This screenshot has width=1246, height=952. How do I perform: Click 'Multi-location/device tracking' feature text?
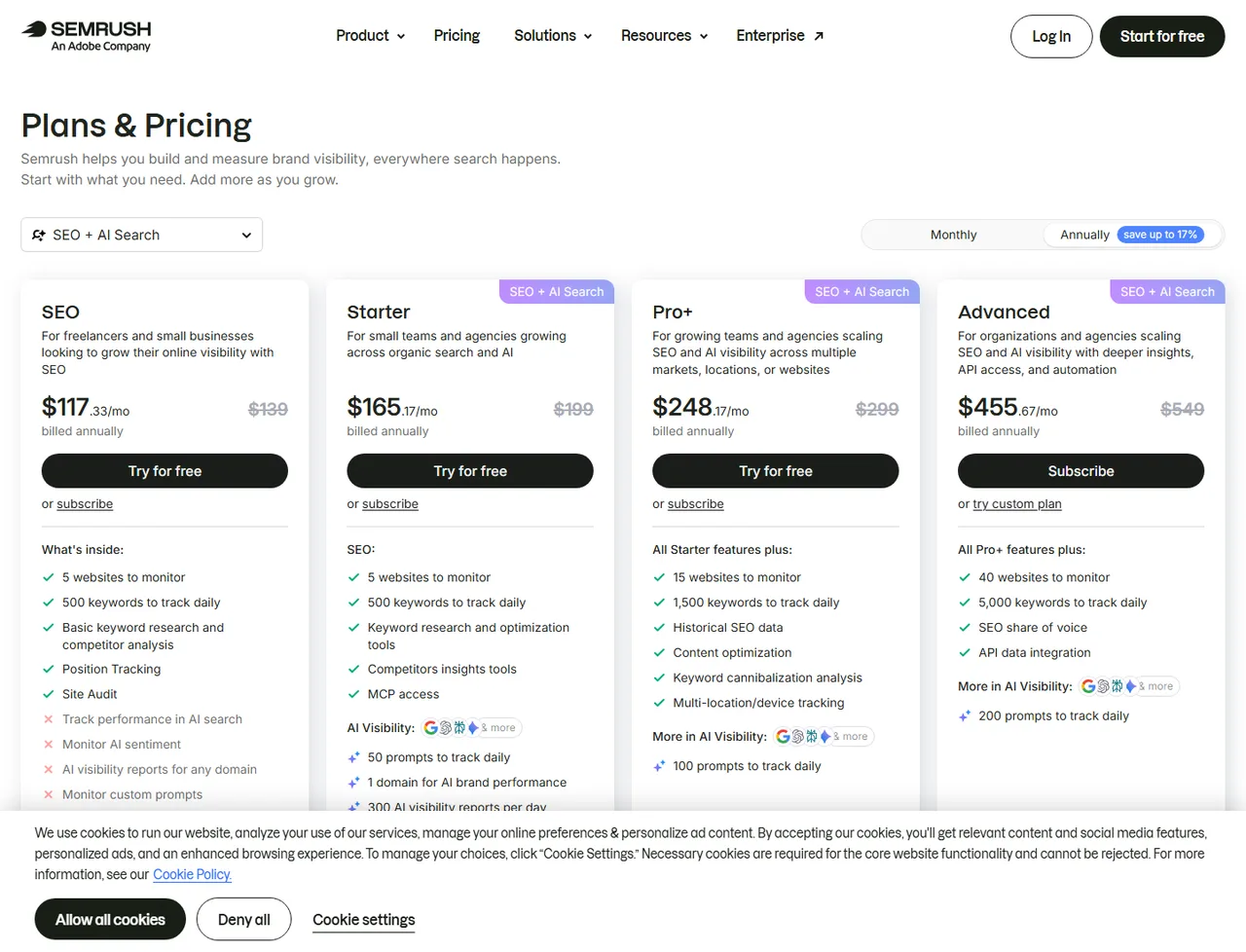tap(758, 703)
